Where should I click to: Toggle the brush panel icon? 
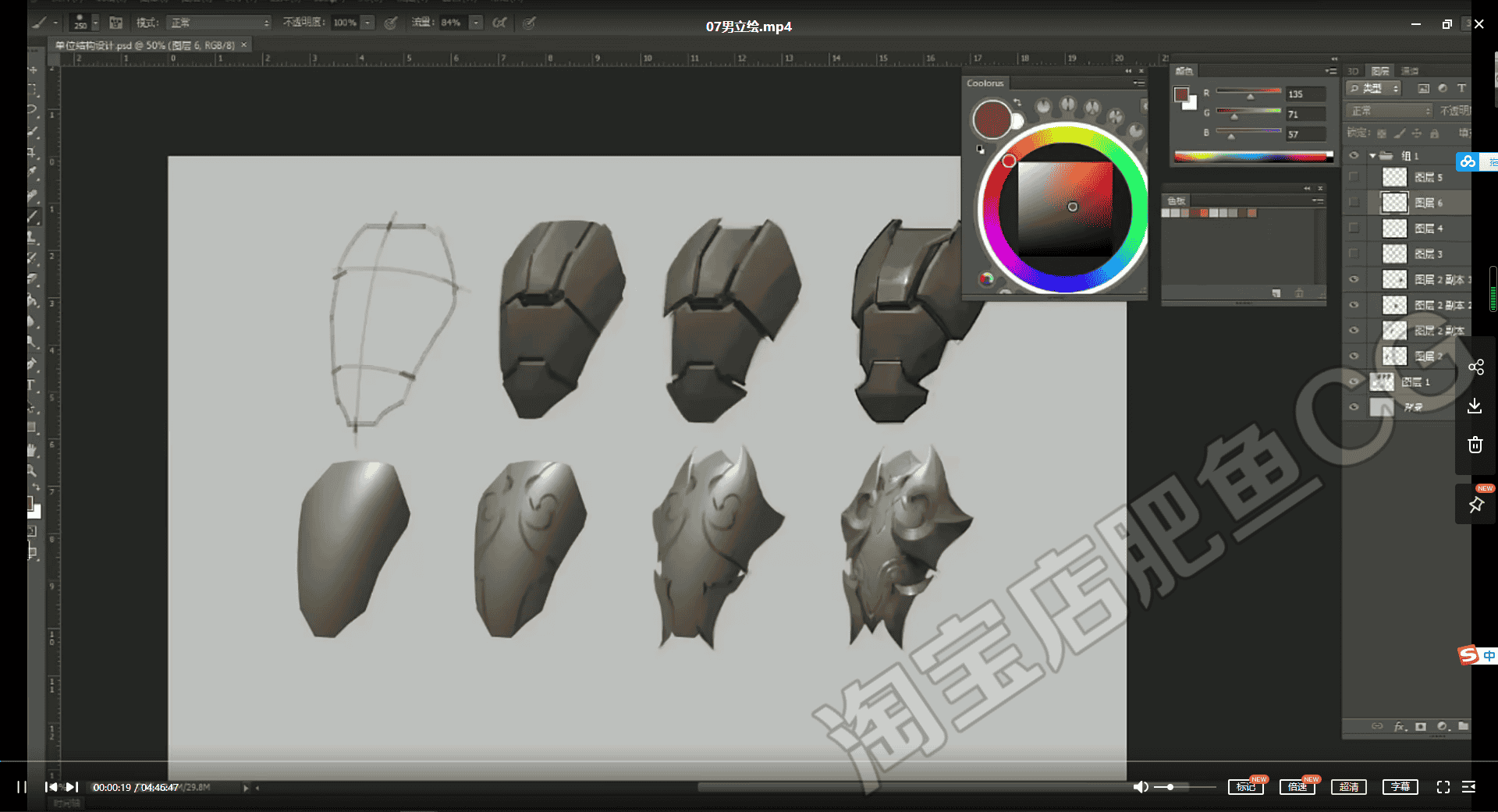tap(115, 23)
